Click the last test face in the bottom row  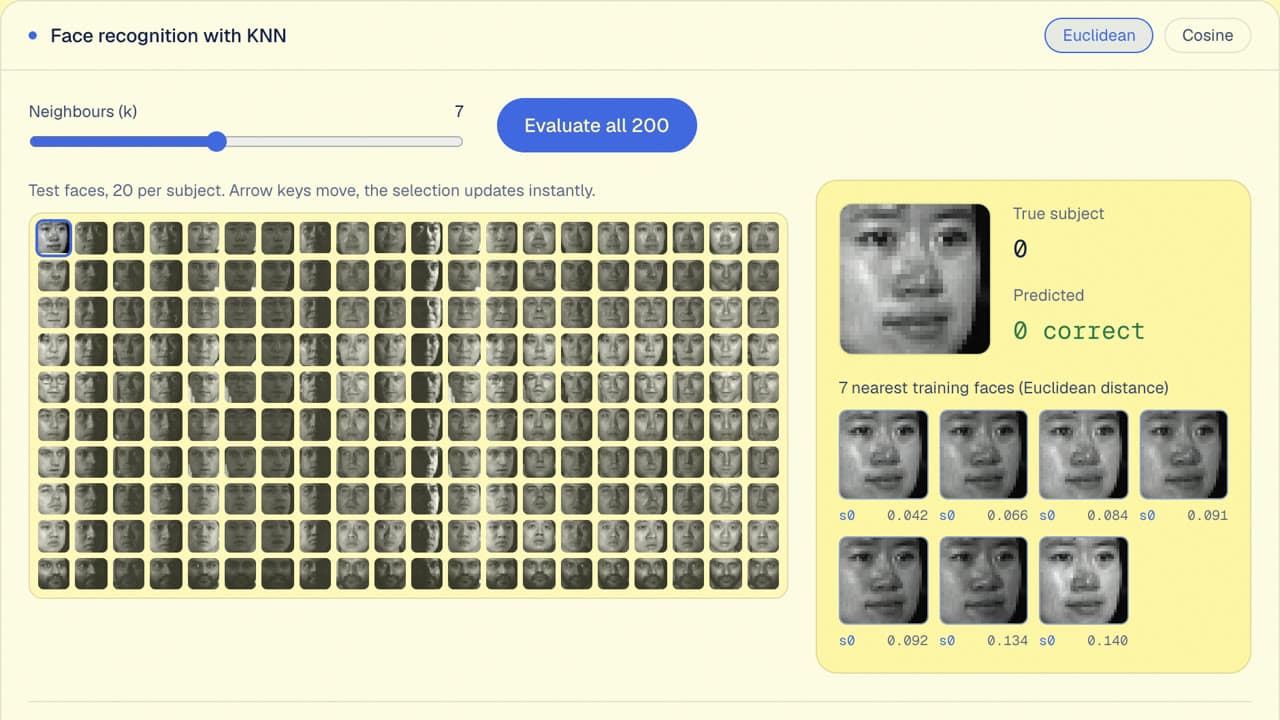763,574
